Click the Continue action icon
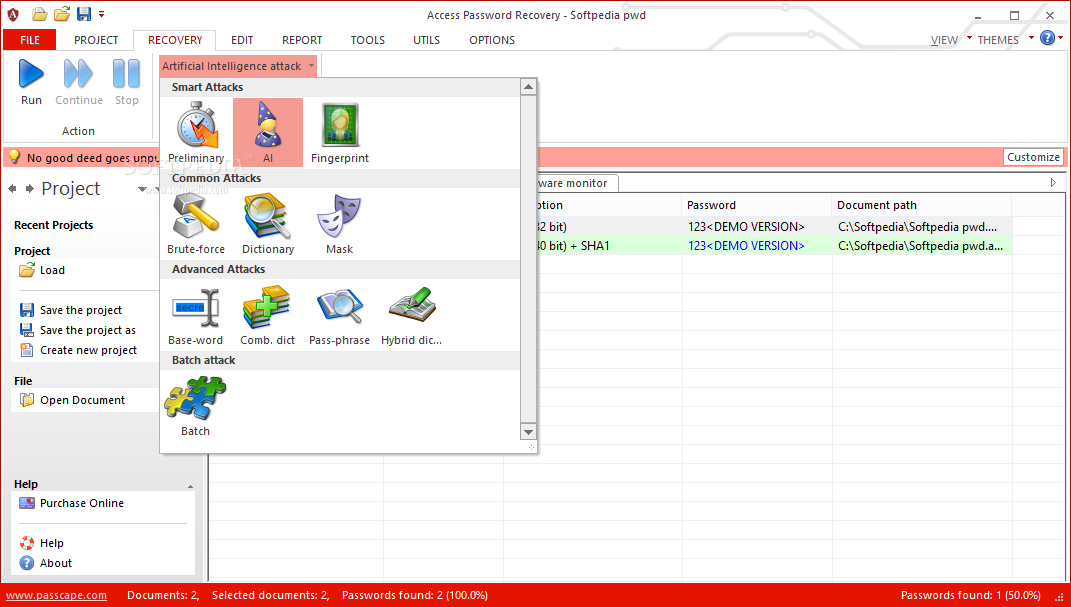The image size is (1071, 607). pyautogui.click(x=79, y=82)
